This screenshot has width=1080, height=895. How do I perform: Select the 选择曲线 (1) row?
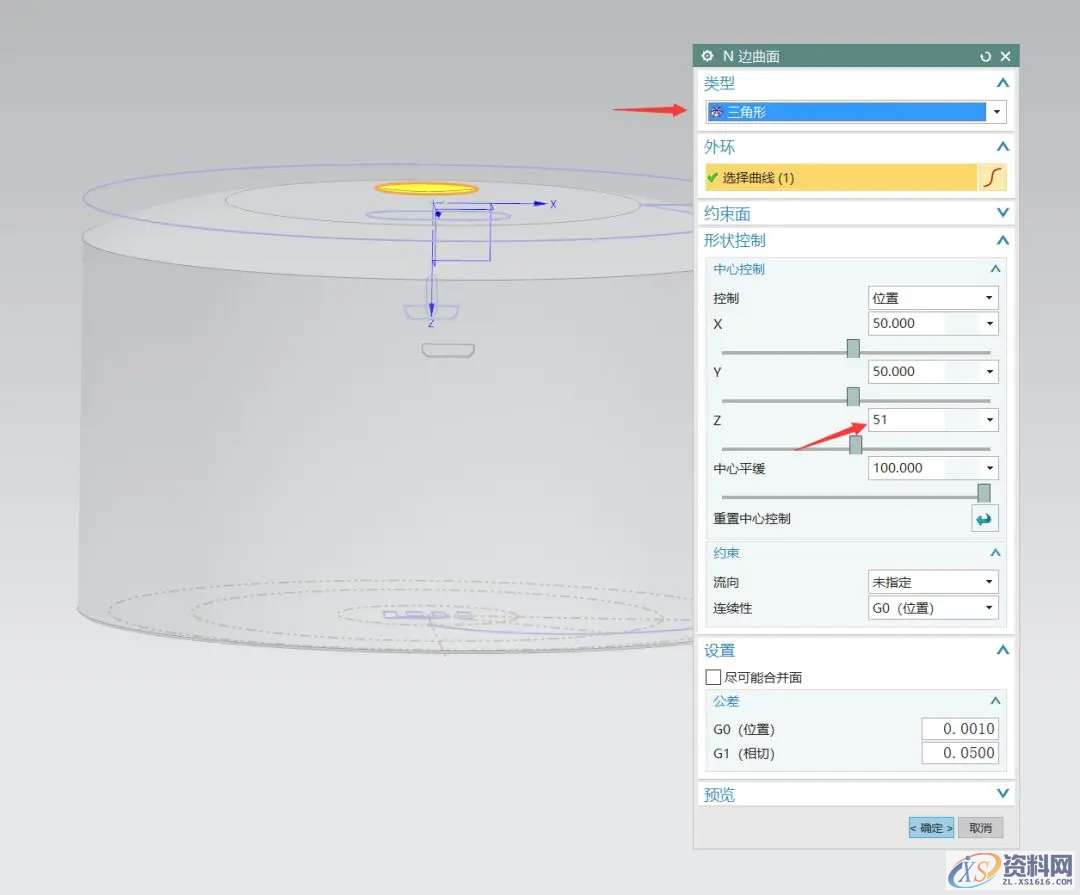click(x=840, y=178)
